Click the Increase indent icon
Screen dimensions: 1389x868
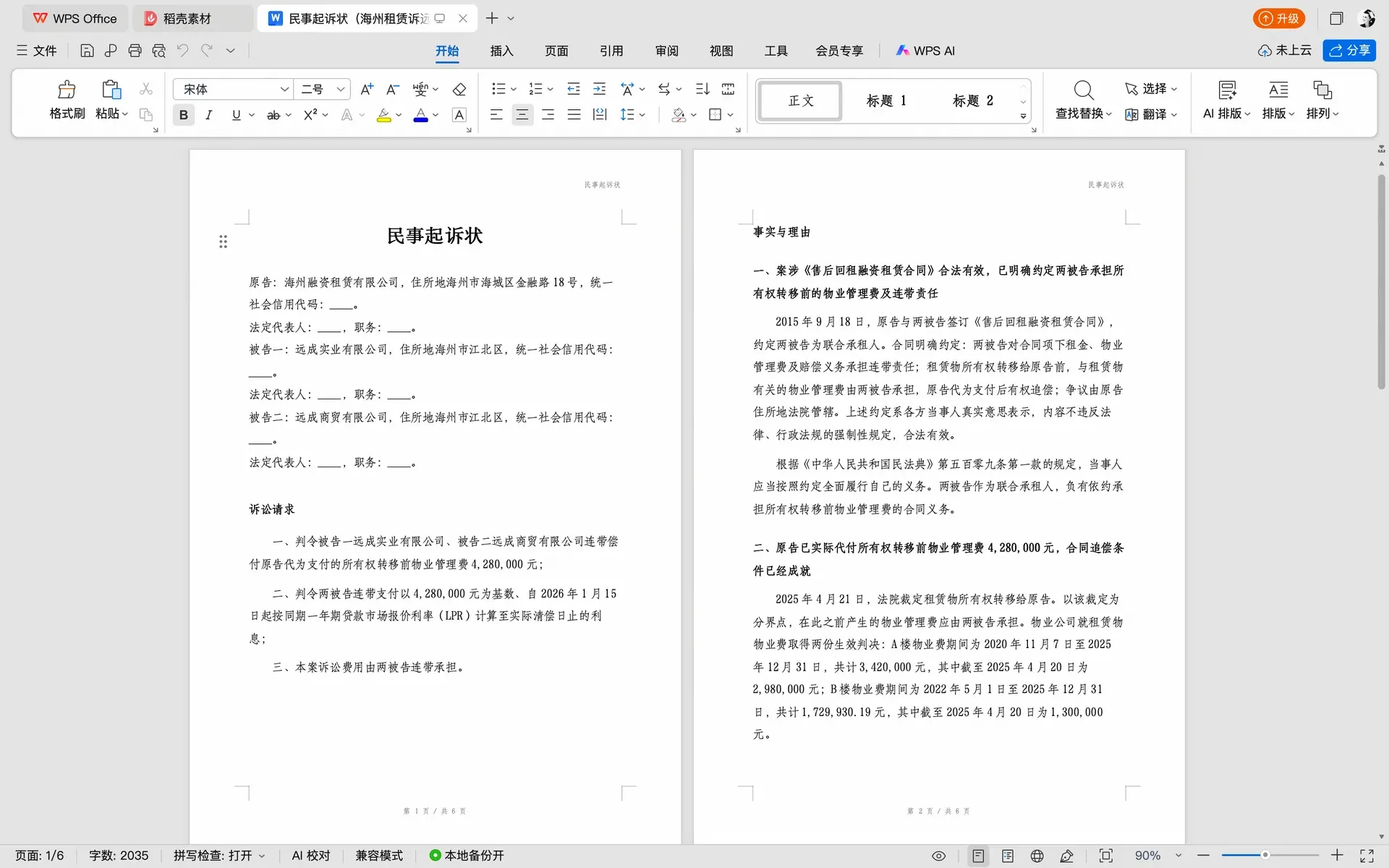(x=600, y=89)
